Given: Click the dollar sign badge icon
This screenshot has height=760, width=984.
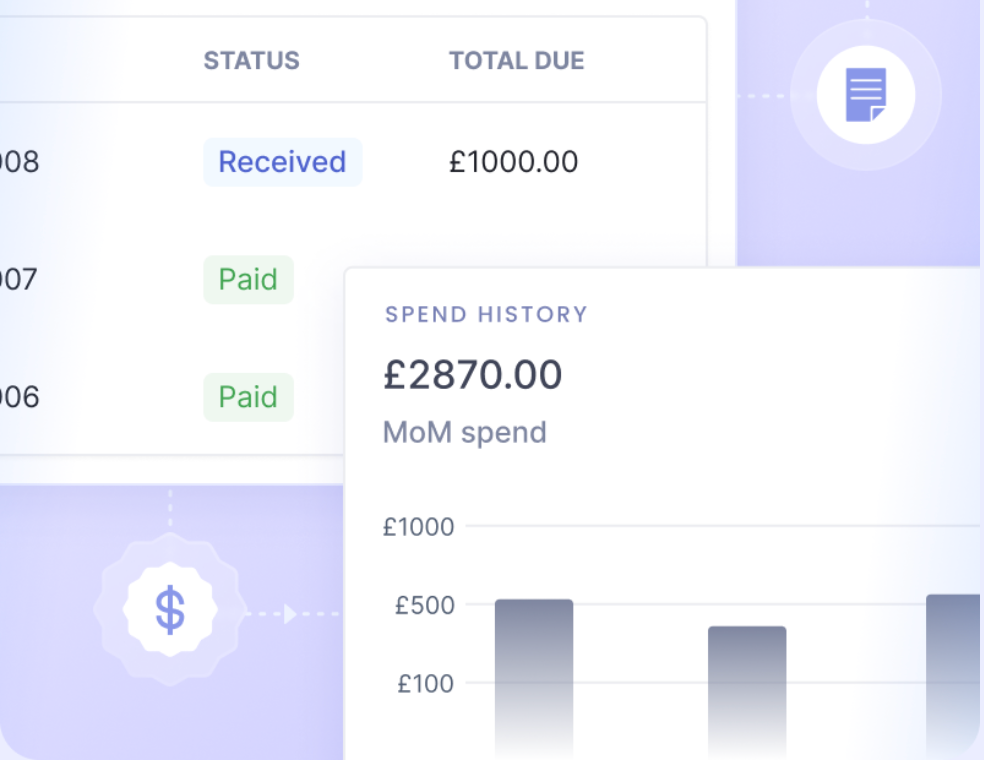Looking at the screenshot, I should click(x=170, y=609).
